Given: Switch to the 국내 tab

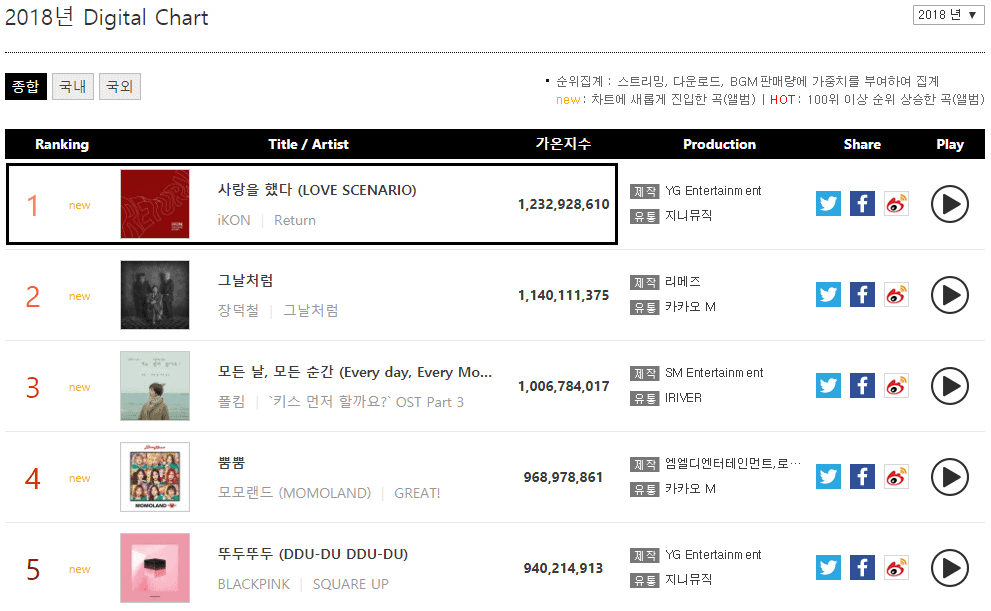Looking at the screenshot, I should point(72,87).
